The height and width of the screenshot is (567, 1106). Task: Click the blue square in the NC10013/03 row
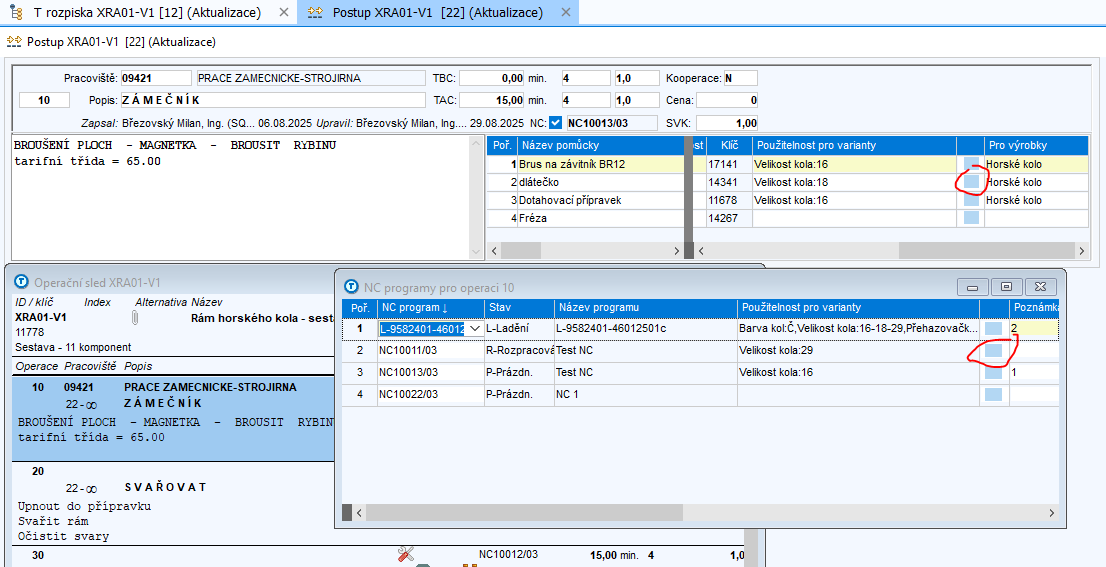click(994, 373)
